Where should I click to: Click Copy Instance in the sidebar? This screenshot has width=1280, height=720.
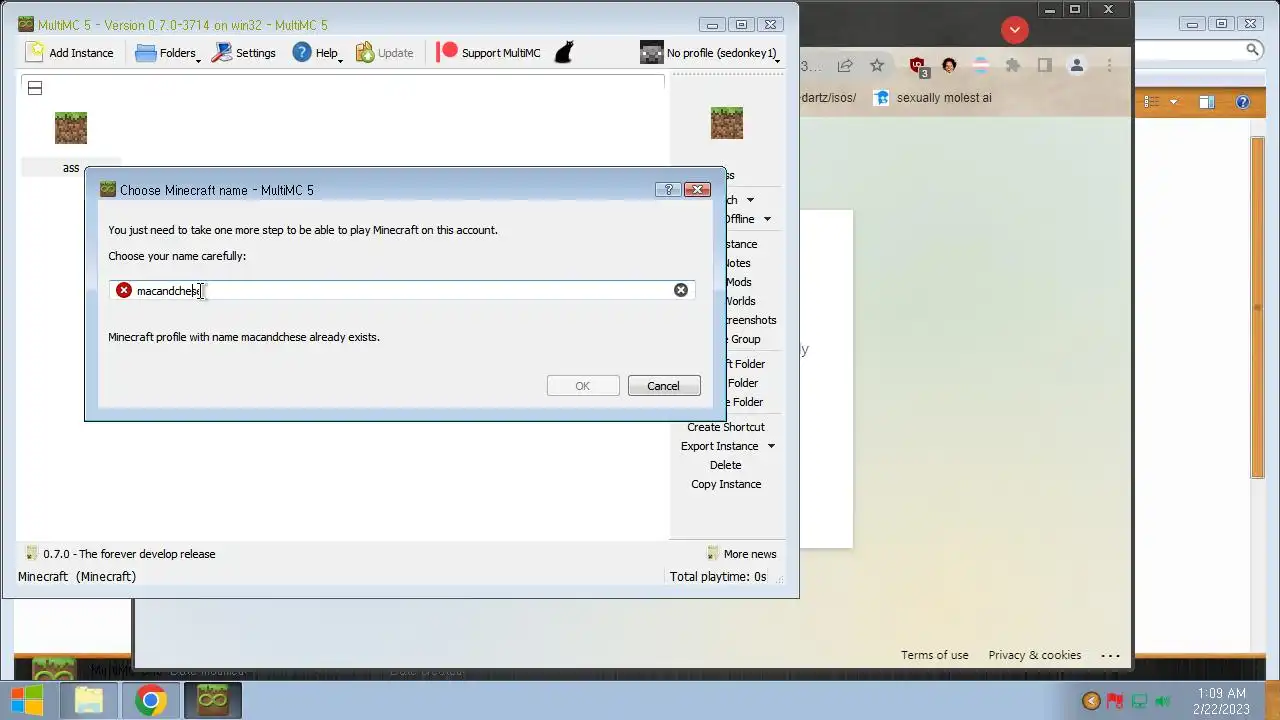(725, 484)
